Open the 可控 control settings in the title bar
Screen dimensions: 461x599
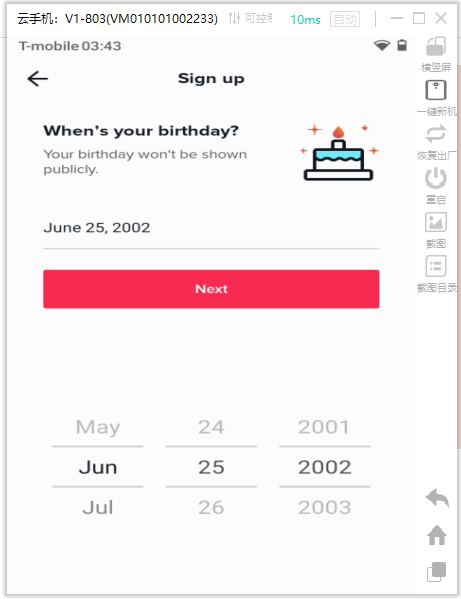251,18
